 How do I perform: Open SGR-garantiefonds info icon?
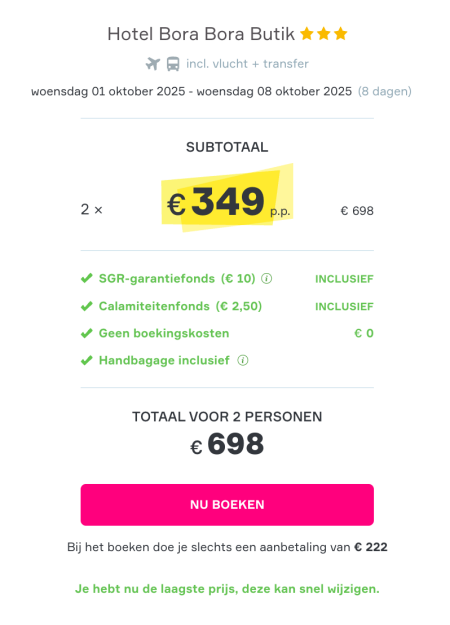tap(267, 279)
